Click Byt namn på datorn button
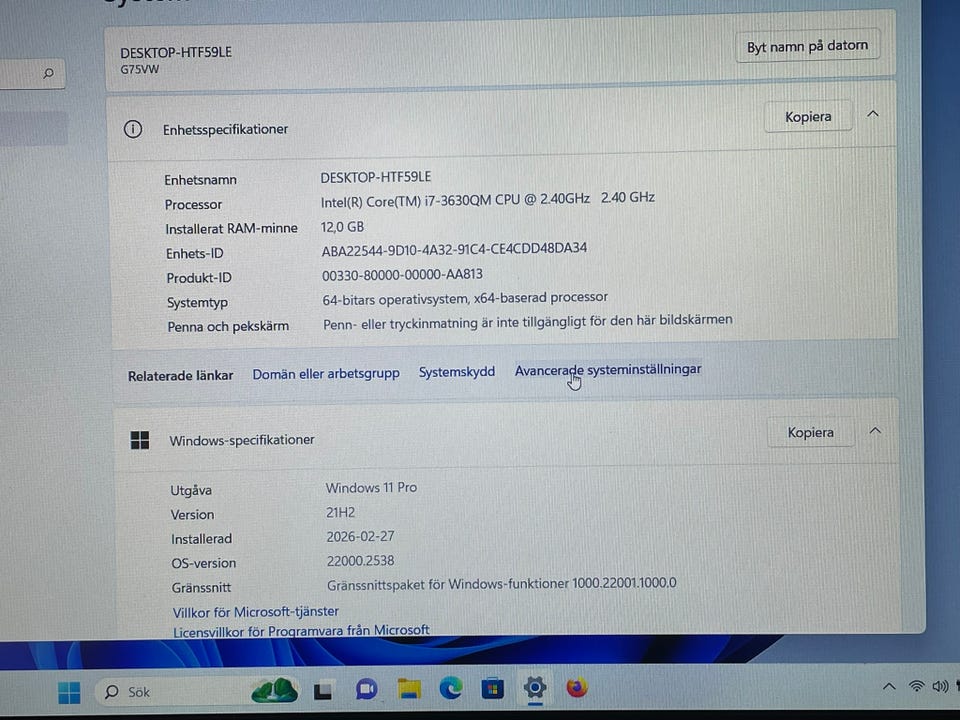The image size is (960, 720). click(x=807, y=46)
